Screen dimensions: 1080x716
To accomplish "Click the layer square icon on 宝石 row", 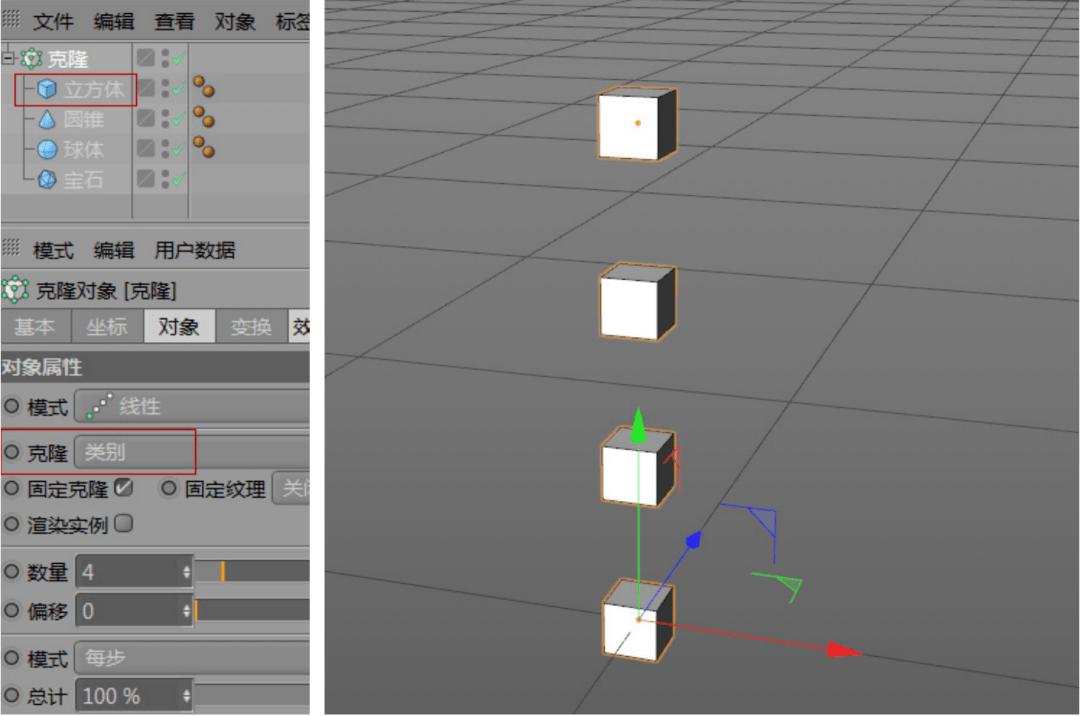I will 145,178.
